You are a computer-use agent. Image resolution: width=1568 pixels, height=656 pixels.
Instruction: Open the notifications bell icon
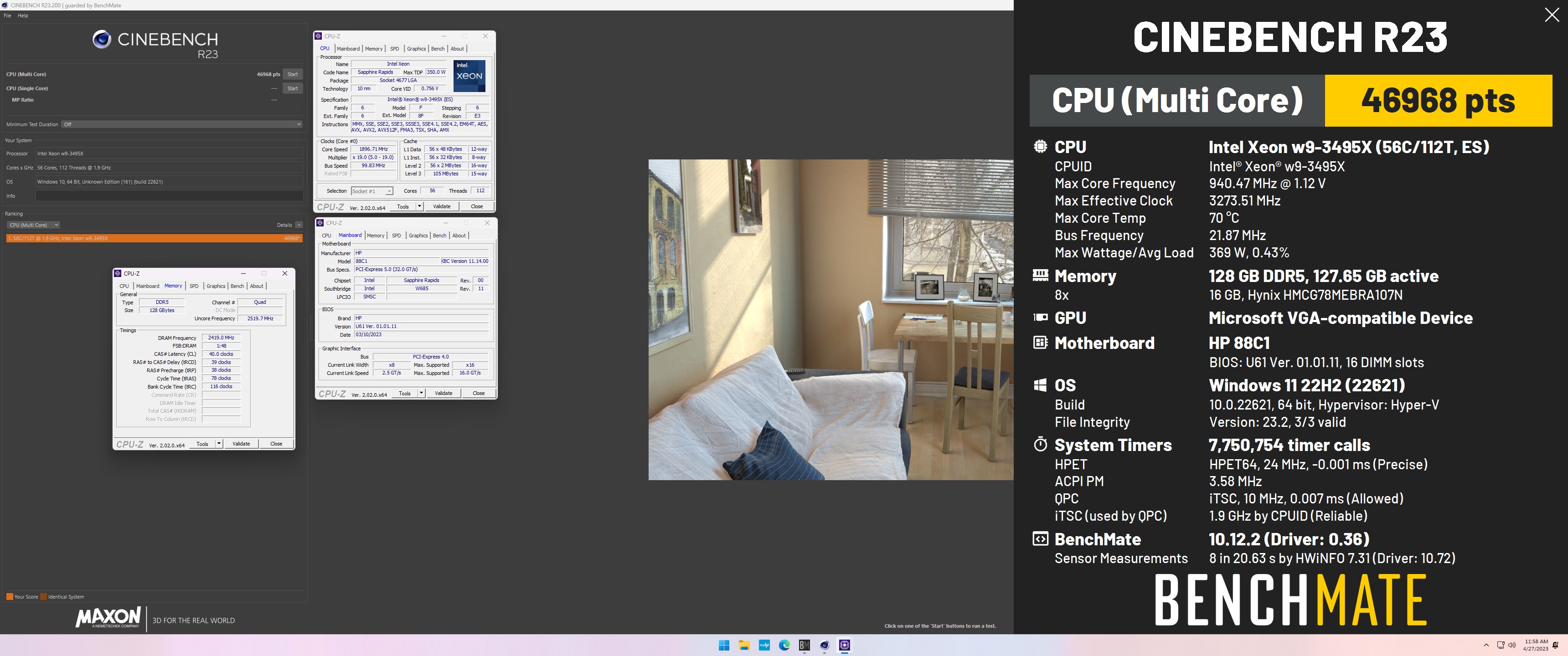pos(1556,645)
